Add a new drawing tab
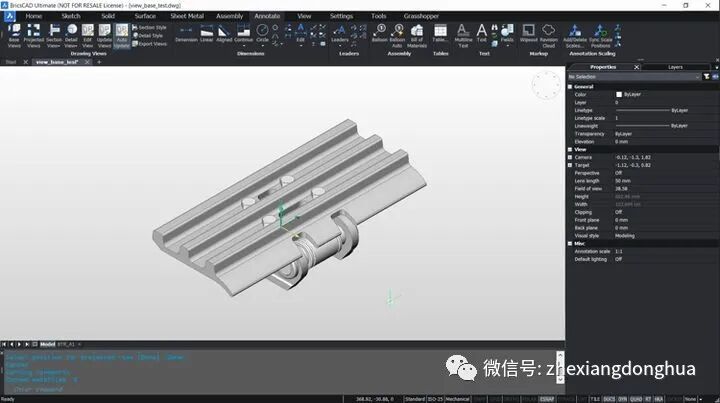 (x=99, y=62)
